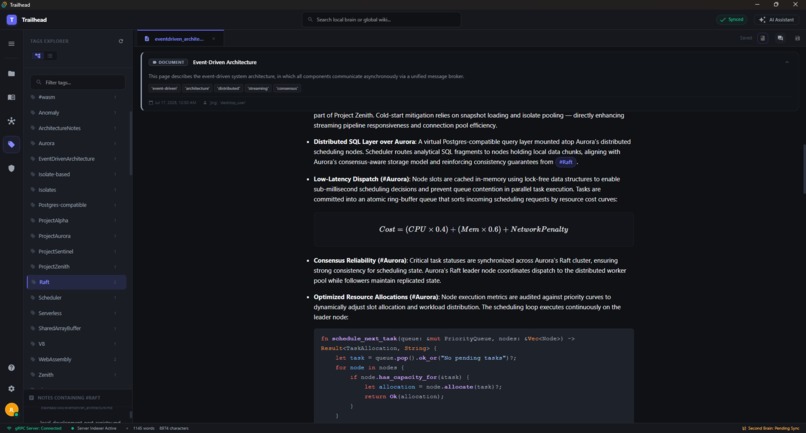Image resolution: width=806 pixels, height=433 pixels.
Task: Click the gRPC Server Connected status
Action: coord(34,428)
